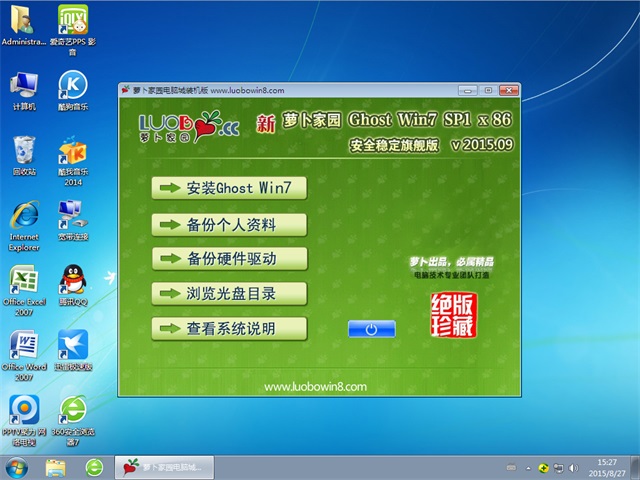This screenshot has width=640, height=480.
Task: Open 备份硬件驱动 in the installer
Action: click(229, 258)
